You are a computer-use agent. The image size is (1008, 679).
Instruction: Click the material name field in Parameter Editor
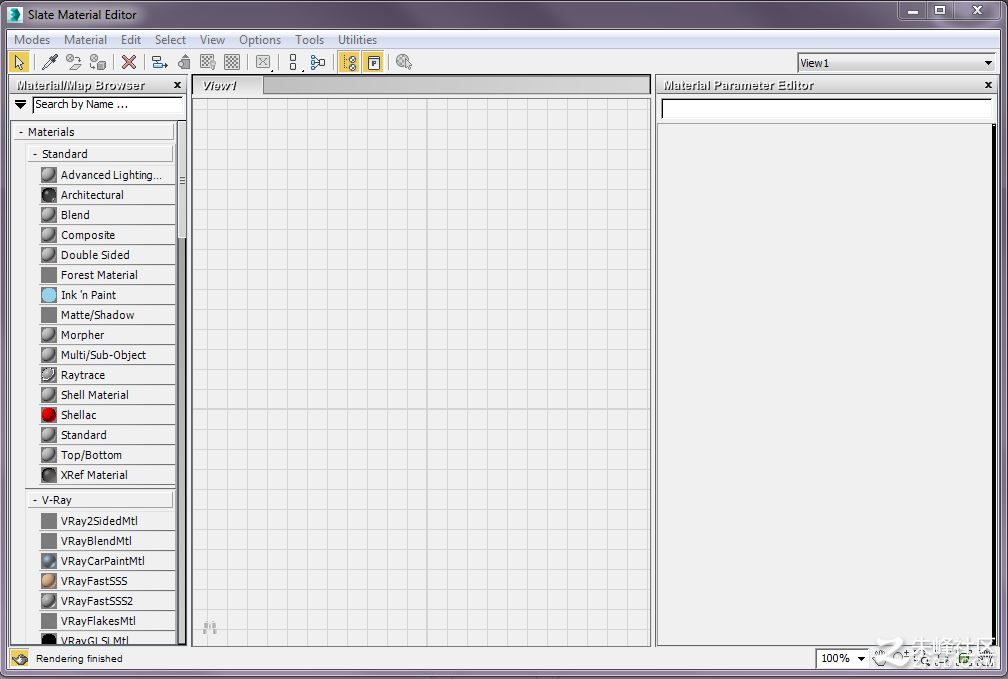(827, 109)
